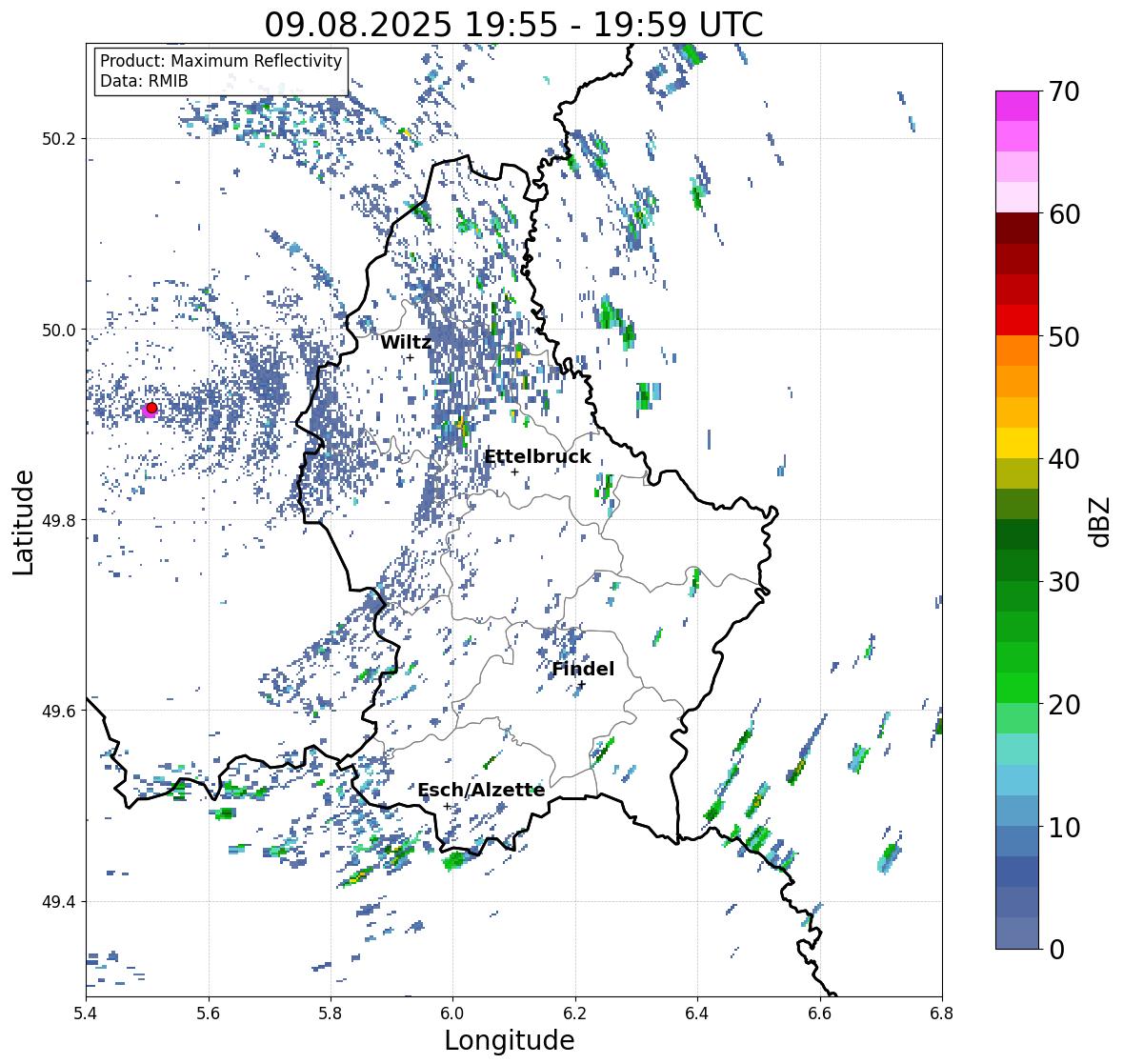This screenshot has height=1064, width=1123.
Task: Click the Latitude axis label
Action: click(23, 522)
